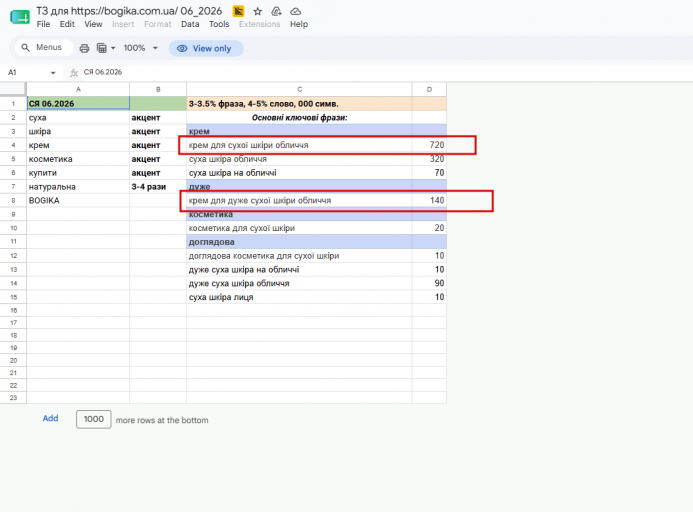Click the yellow table icon beside title
Image resolution: width=693 pixels, height=512 pixels.
click(238, 11)
